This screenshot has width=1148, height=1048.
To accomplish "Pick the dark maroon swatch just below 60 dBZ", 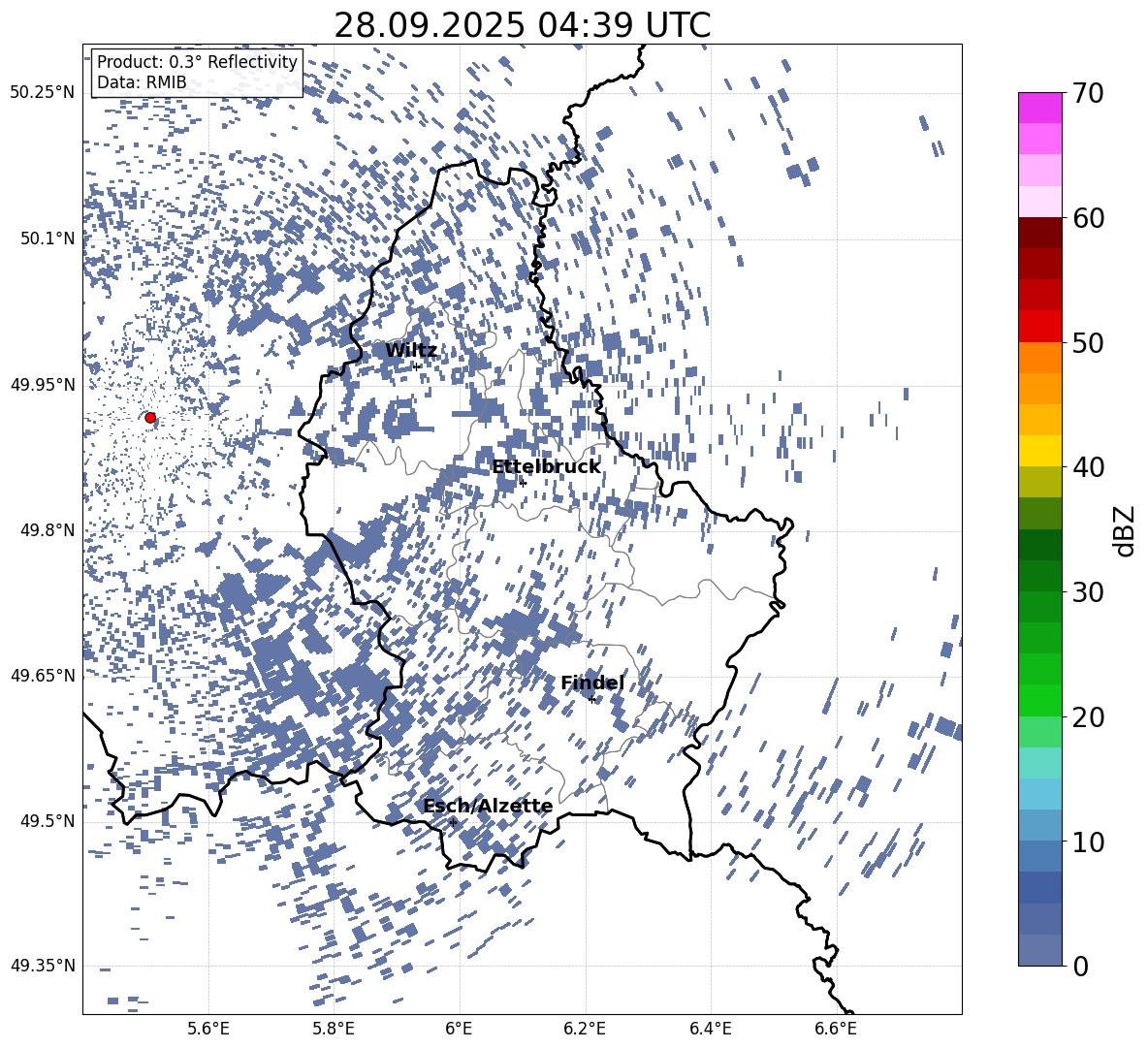I will coord(1039,233).
